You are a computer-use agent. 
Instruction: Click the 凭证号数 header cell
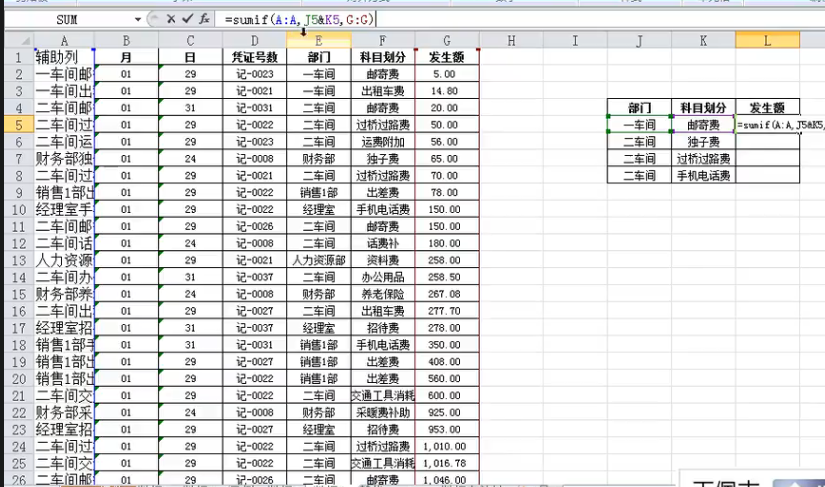(x=254, y=57)
